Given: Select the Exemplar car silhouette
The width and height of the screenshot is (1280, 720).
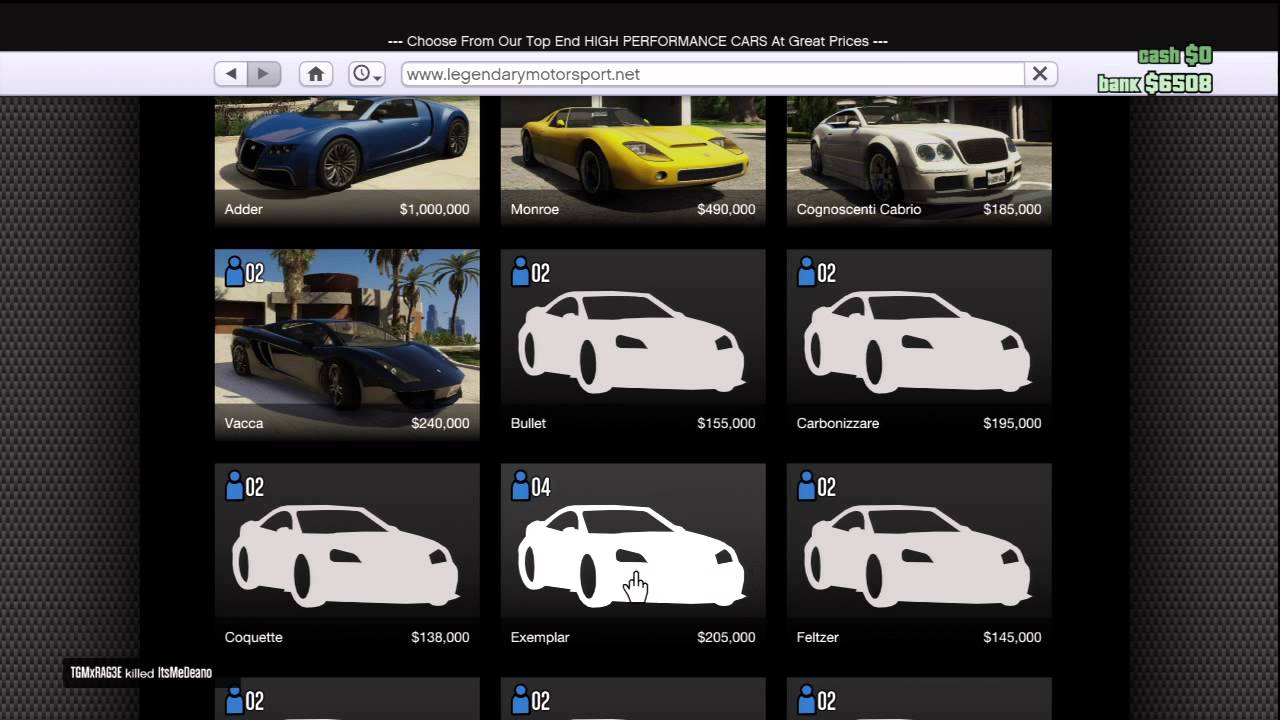Looking at the screenshot, I should click(x=633, y=556).
